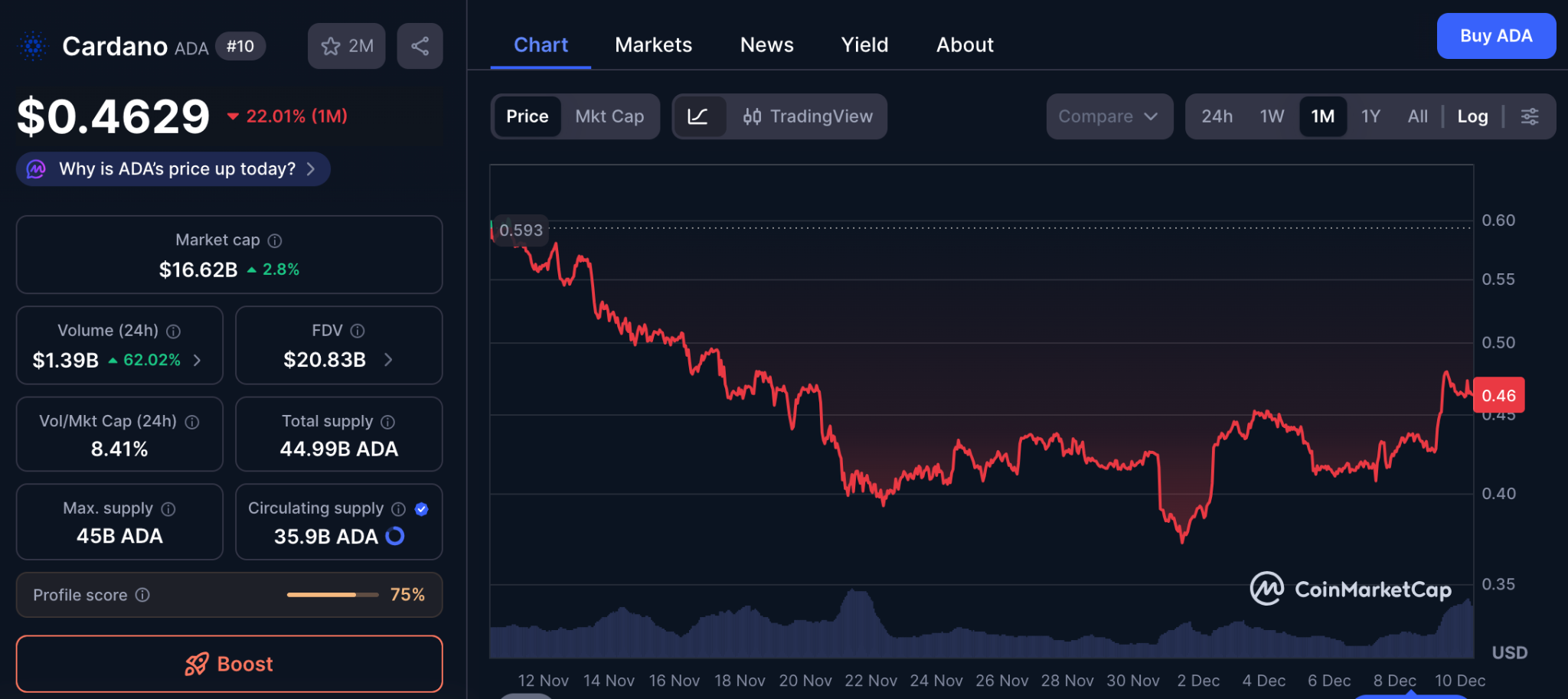The height and width of the screenshot is (699, 1568).
Task: Click the Profile score progress bar
Action: tap(332, 595)
